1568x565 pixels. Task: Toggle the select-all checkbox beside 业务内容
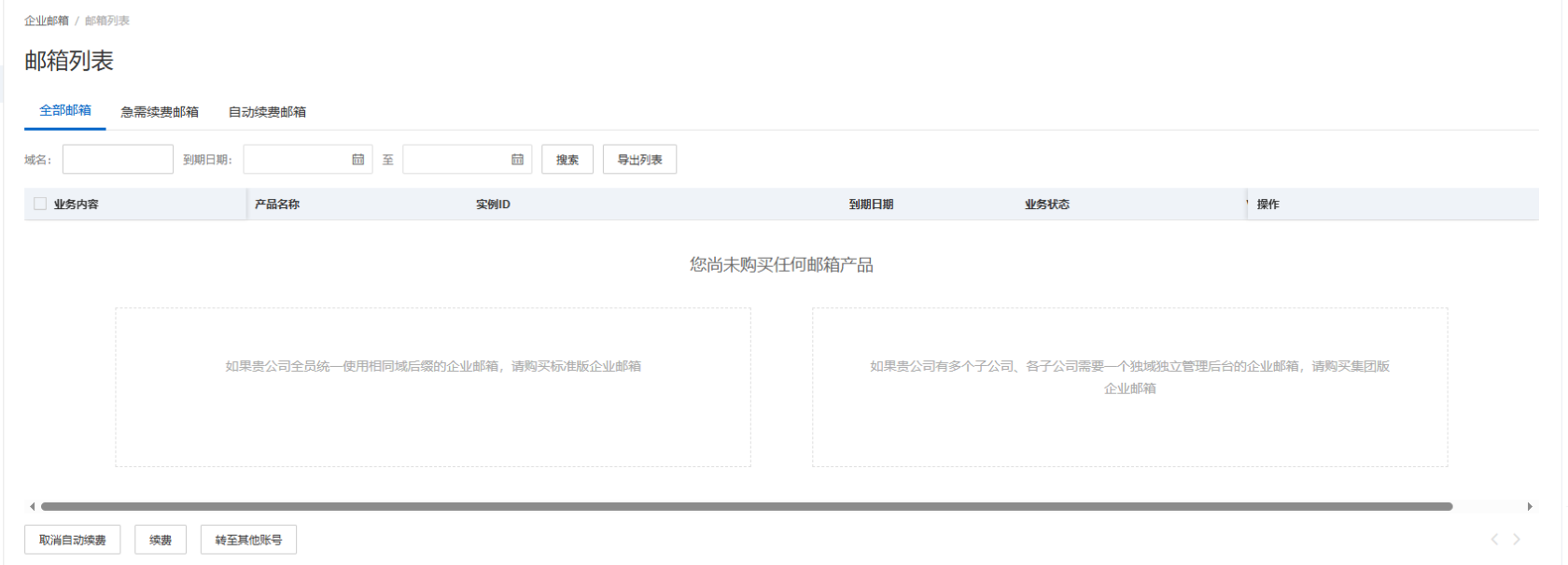40,204
